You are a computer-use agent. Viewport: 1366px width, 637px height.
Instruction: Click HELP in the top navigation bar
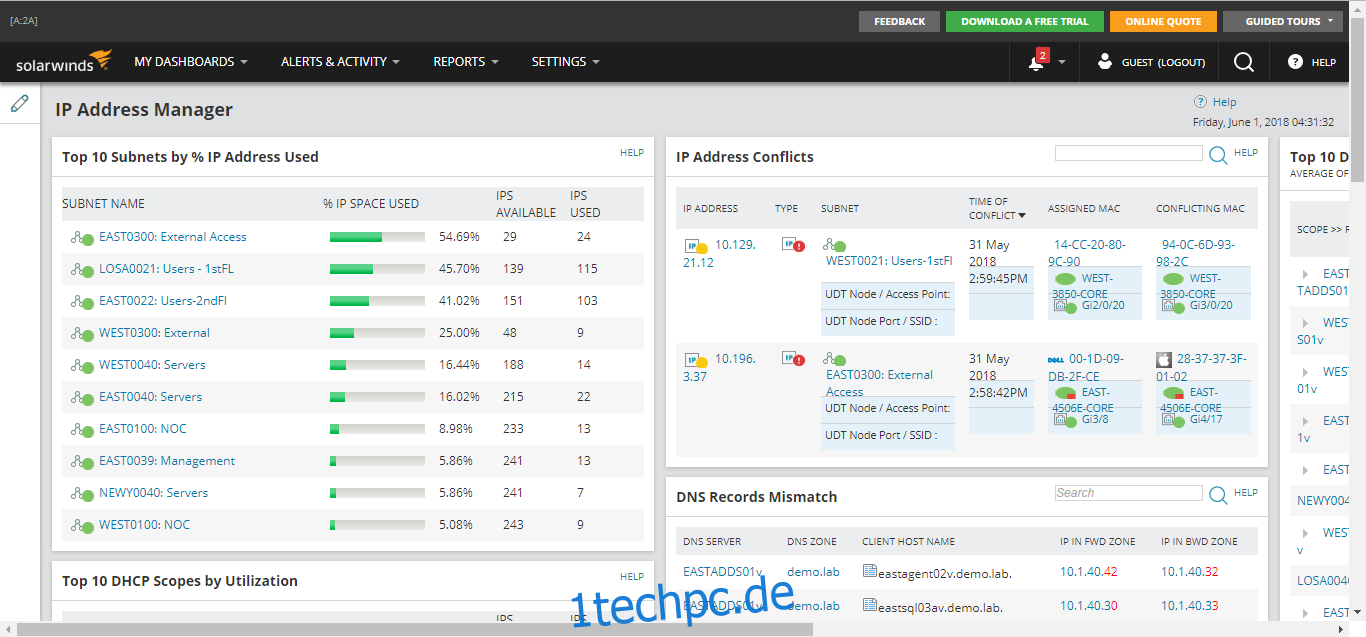pyautogui.click(x=1323, y=62)
